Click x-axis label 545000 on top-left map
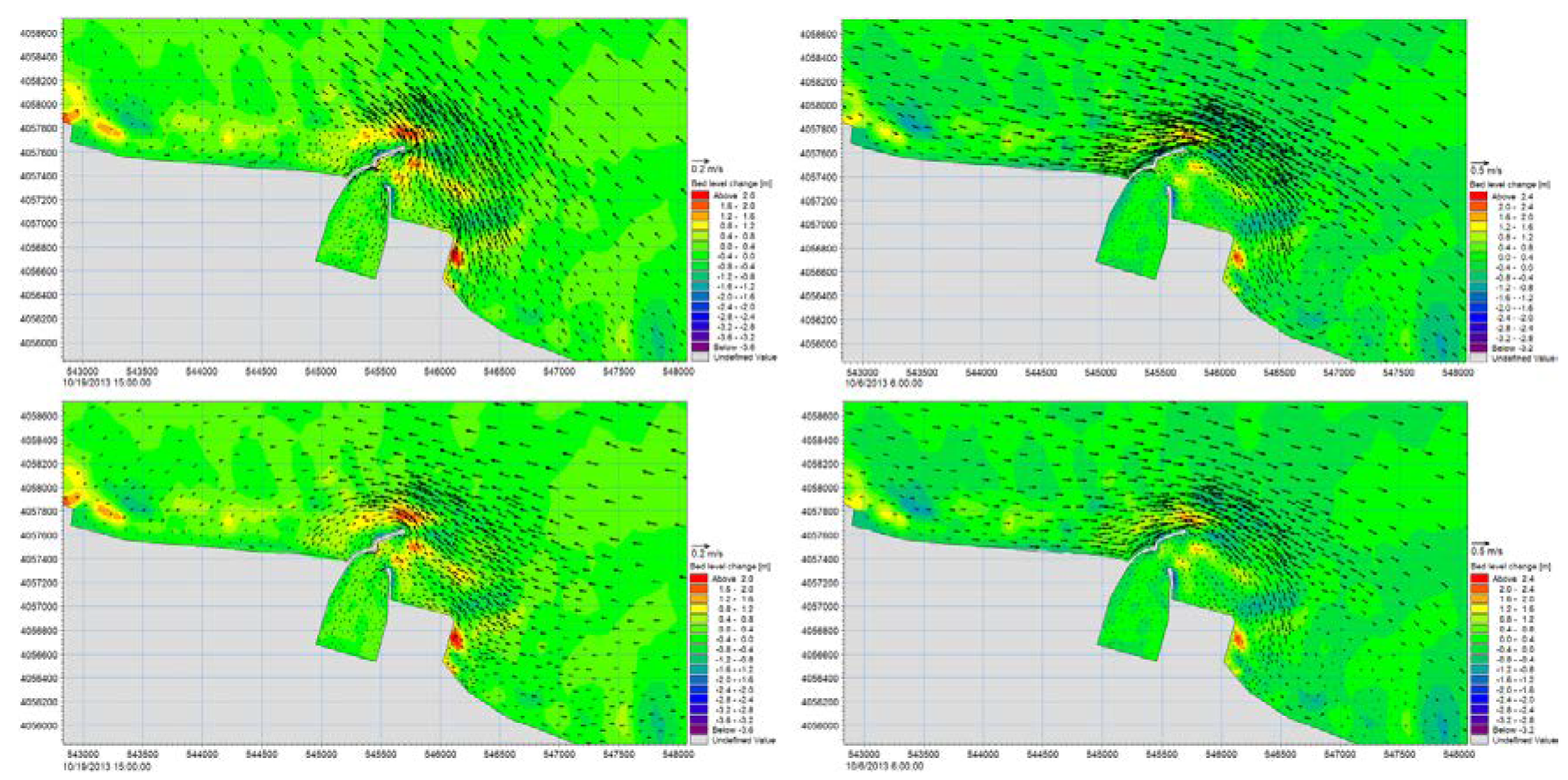This screenshot has width=1568, height=780. coord(321,372)
